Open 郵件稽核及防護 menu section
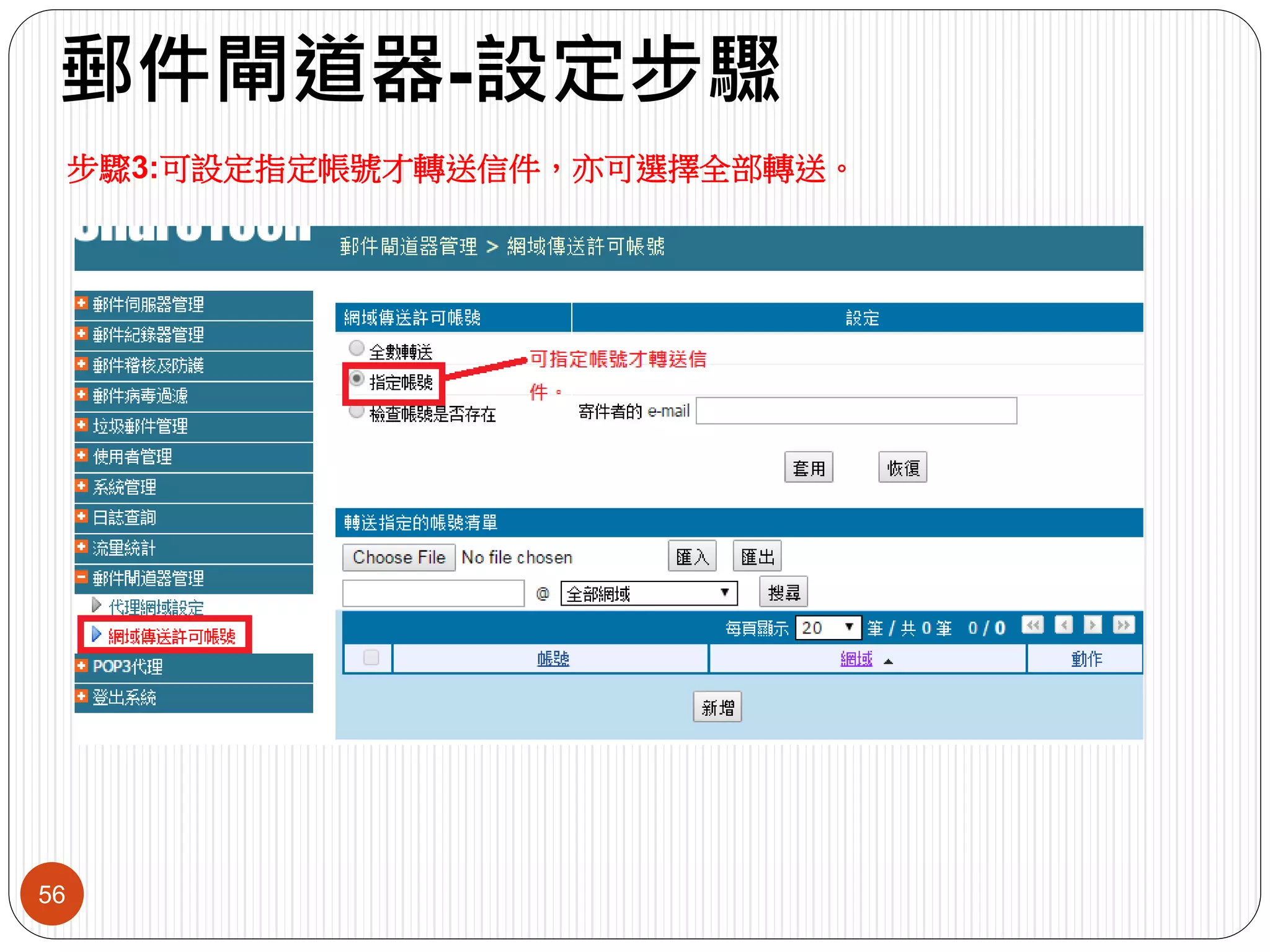Image resolution: width=1270 pixels, height=952 pixels. 193,366
